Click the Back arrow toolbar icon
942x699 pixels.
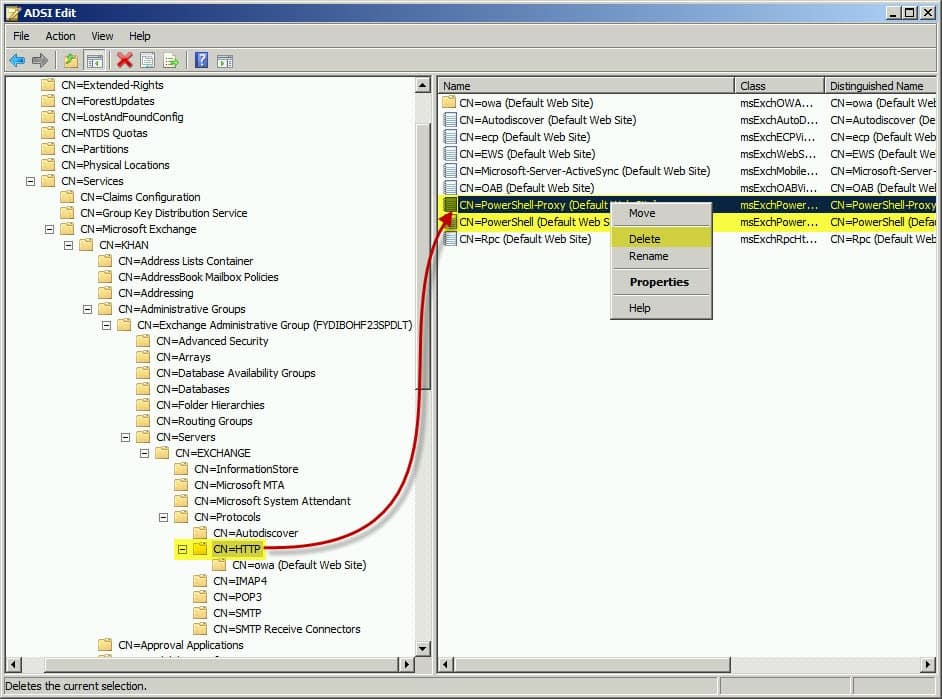[x=17, y=60]
